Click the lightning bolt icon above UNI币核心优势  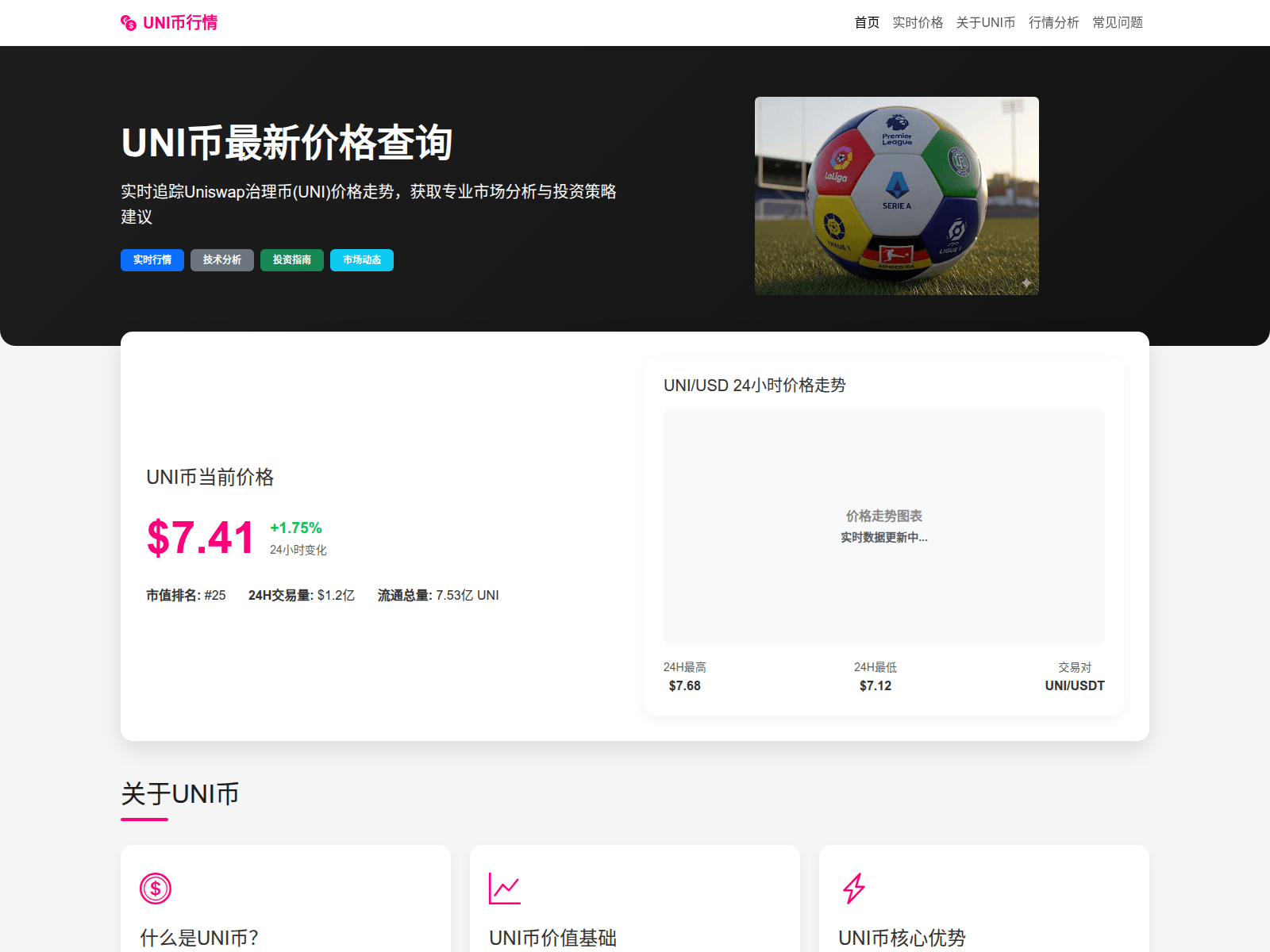coord(854,889)
